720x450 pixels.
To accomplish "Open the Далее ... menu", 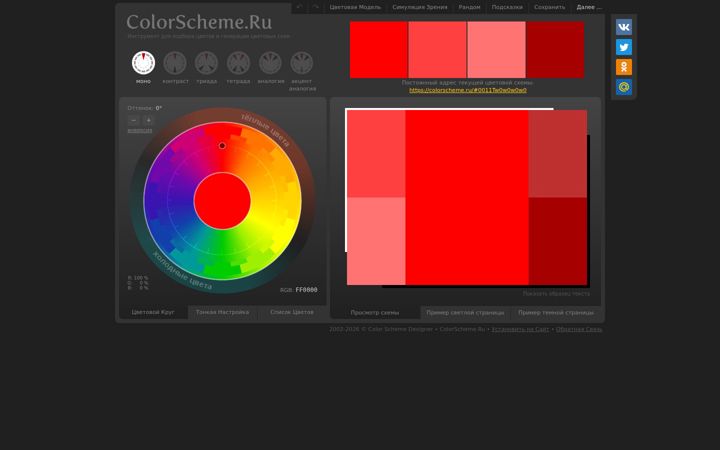I will (589, 7).
